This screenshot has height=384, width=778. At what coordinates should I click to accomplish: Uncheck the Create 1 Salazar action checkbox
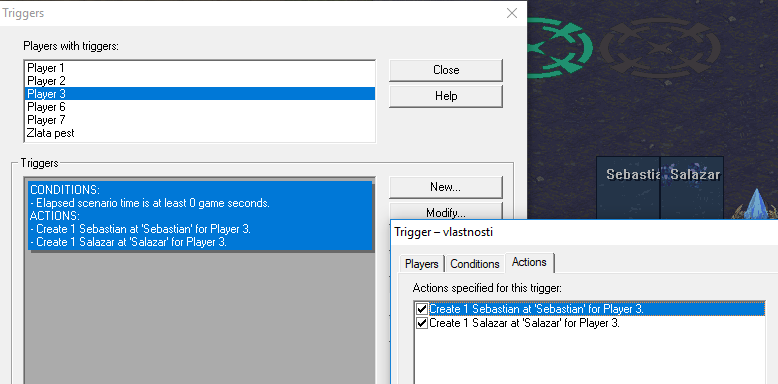[x=422, y=323]
